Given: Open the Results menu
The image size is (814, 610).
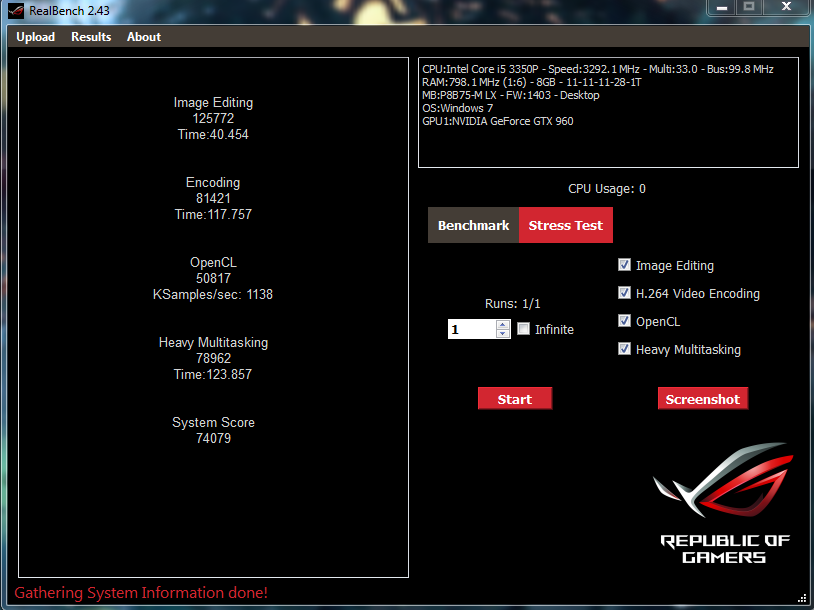Looking at the screenshot, I should [91, 37].
